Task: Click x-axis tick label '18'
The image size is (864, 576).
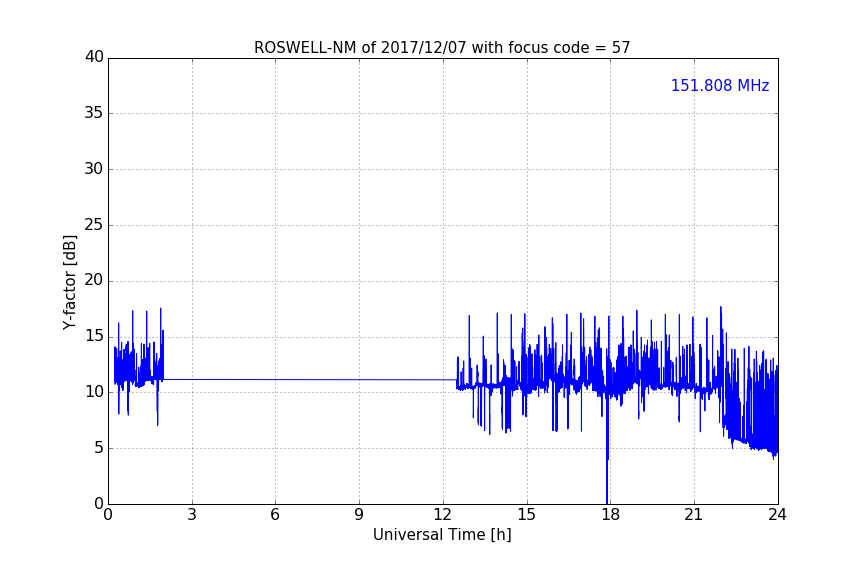Action: click(611, 515)
